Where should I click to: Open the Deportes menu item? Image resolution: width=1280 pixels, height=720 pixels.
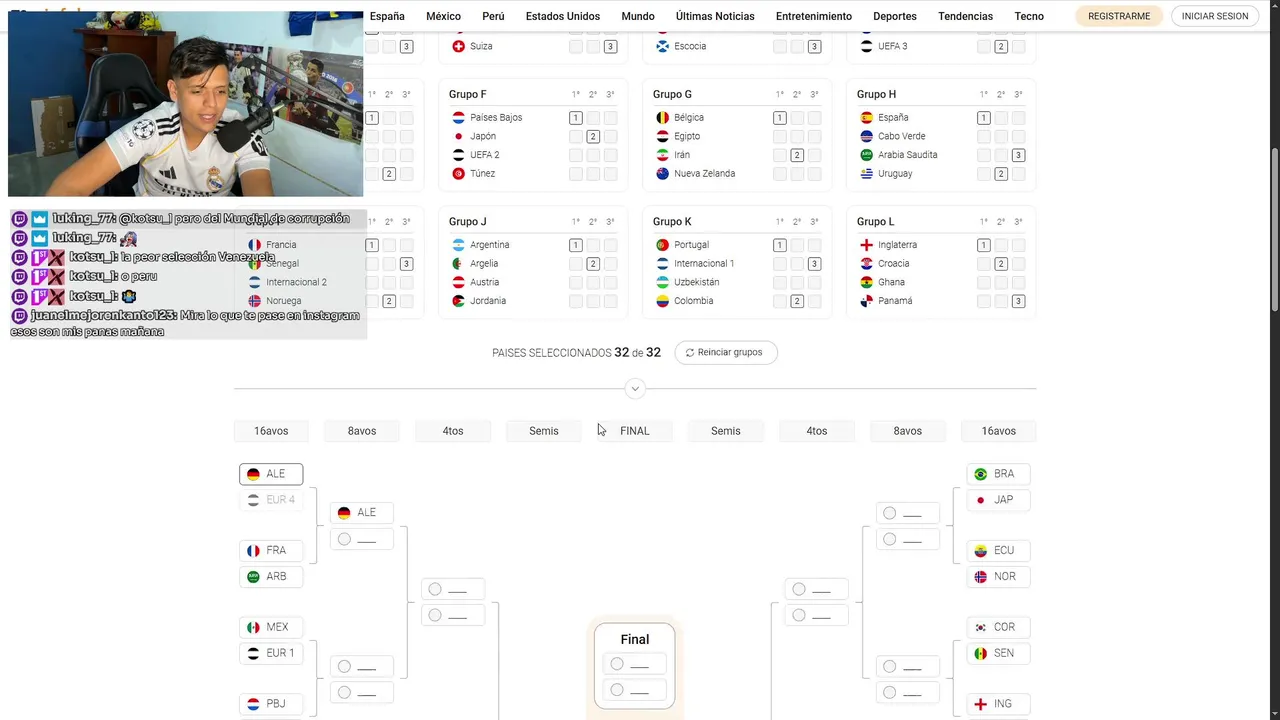coord(894,16)
